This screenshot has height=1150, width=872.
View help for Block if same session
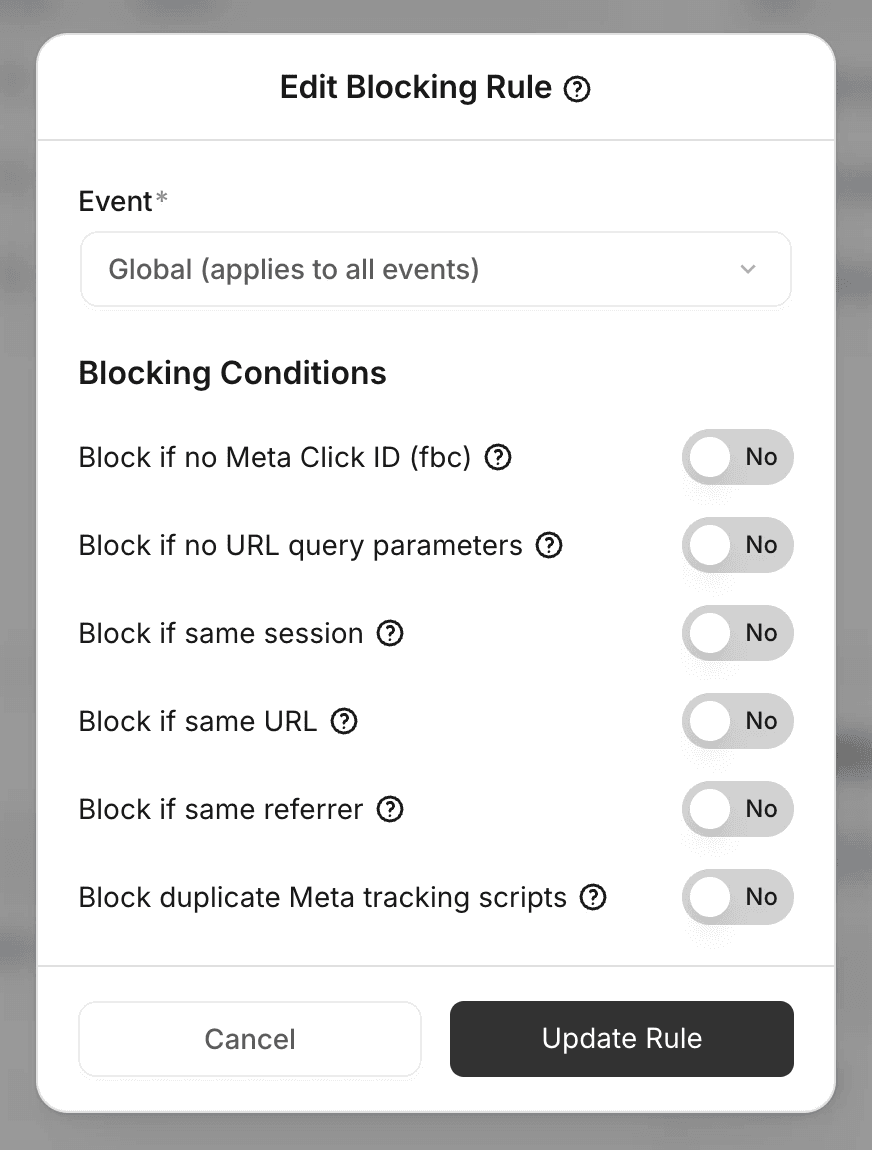[x=391, y=633]
